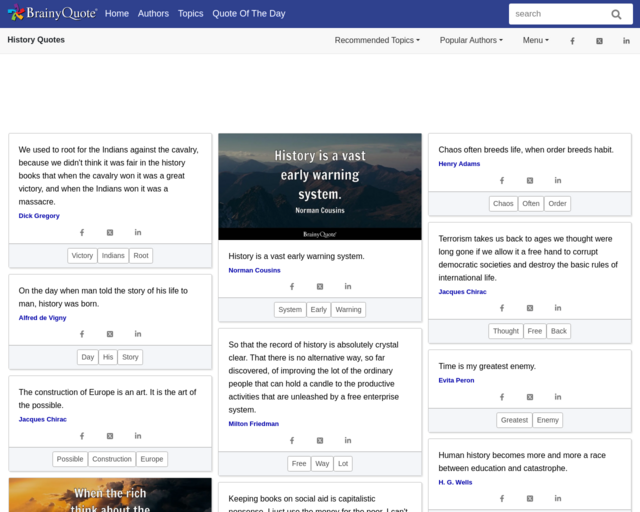
Task: Open the "When the rich" quote image
Action: (110, 495)
